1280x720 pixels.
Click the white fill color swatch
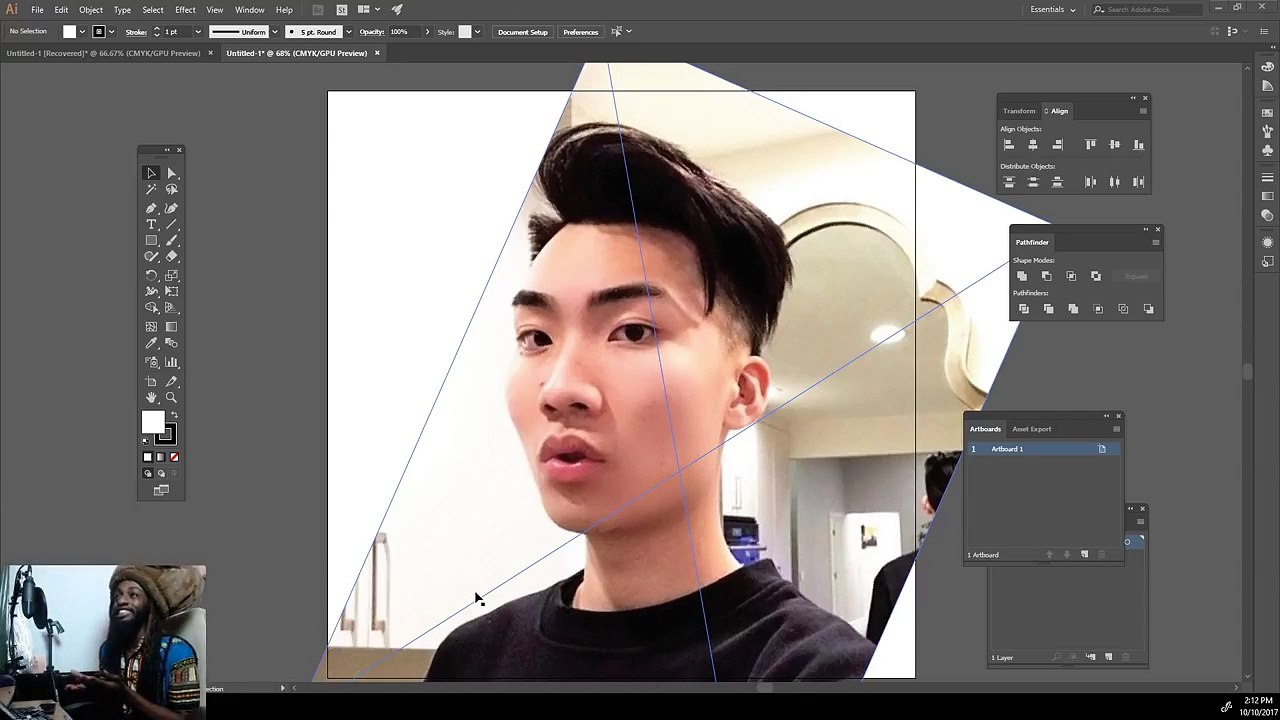(x=153, y=422)
